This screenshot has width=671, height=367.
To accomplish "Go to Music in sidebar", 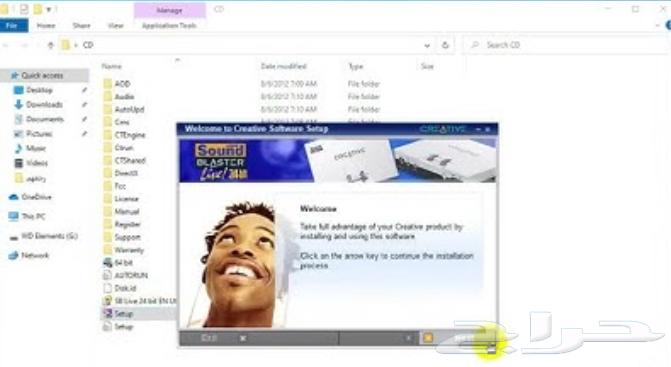I will tap(36, 148).
